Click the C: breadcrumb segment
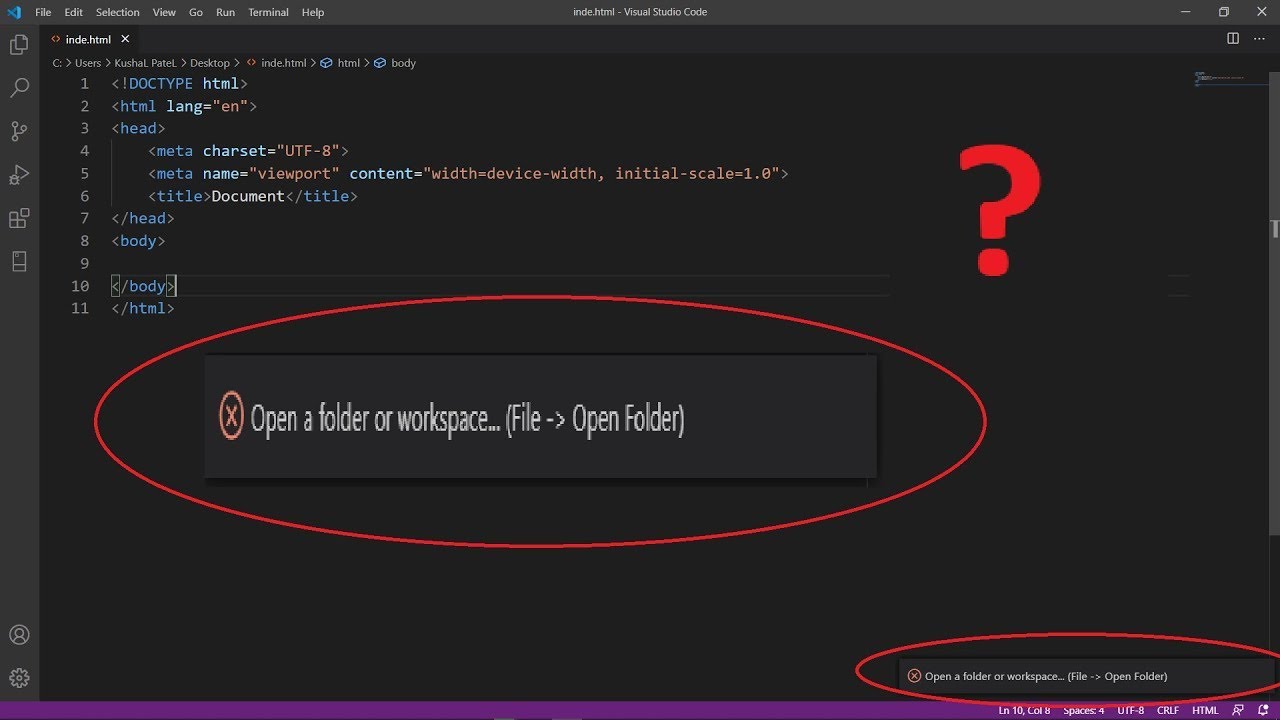The image size is (1280, 720). [x=57, y=63]
